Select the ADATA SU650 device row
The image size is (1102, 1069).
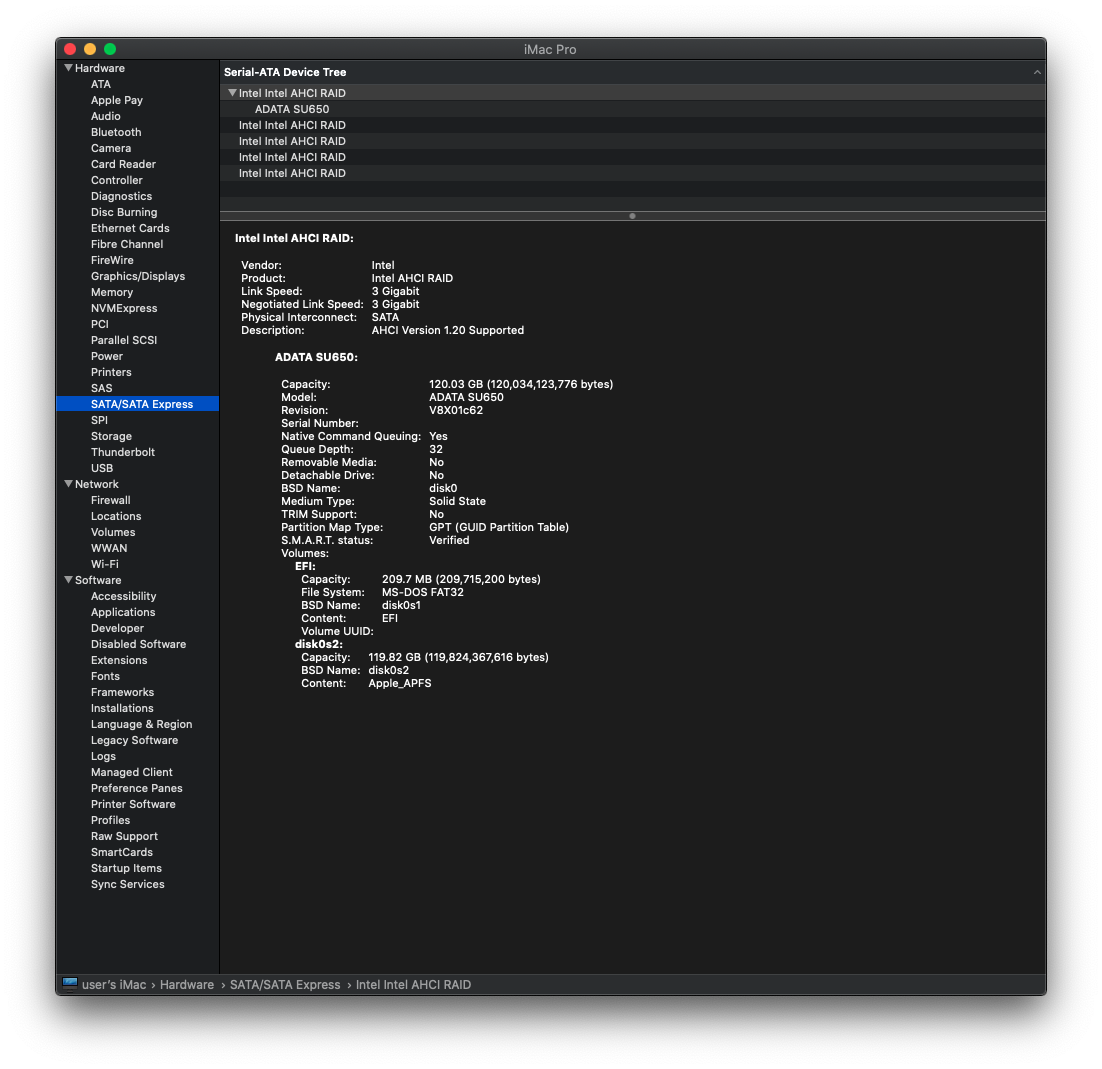(x=633, y=109)
